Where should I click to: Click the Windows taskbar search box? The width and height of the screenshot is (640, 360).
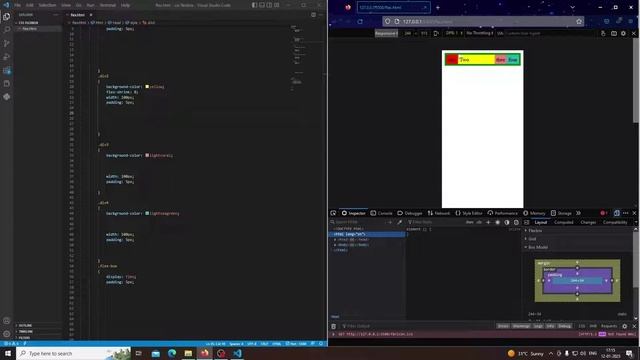73,353
